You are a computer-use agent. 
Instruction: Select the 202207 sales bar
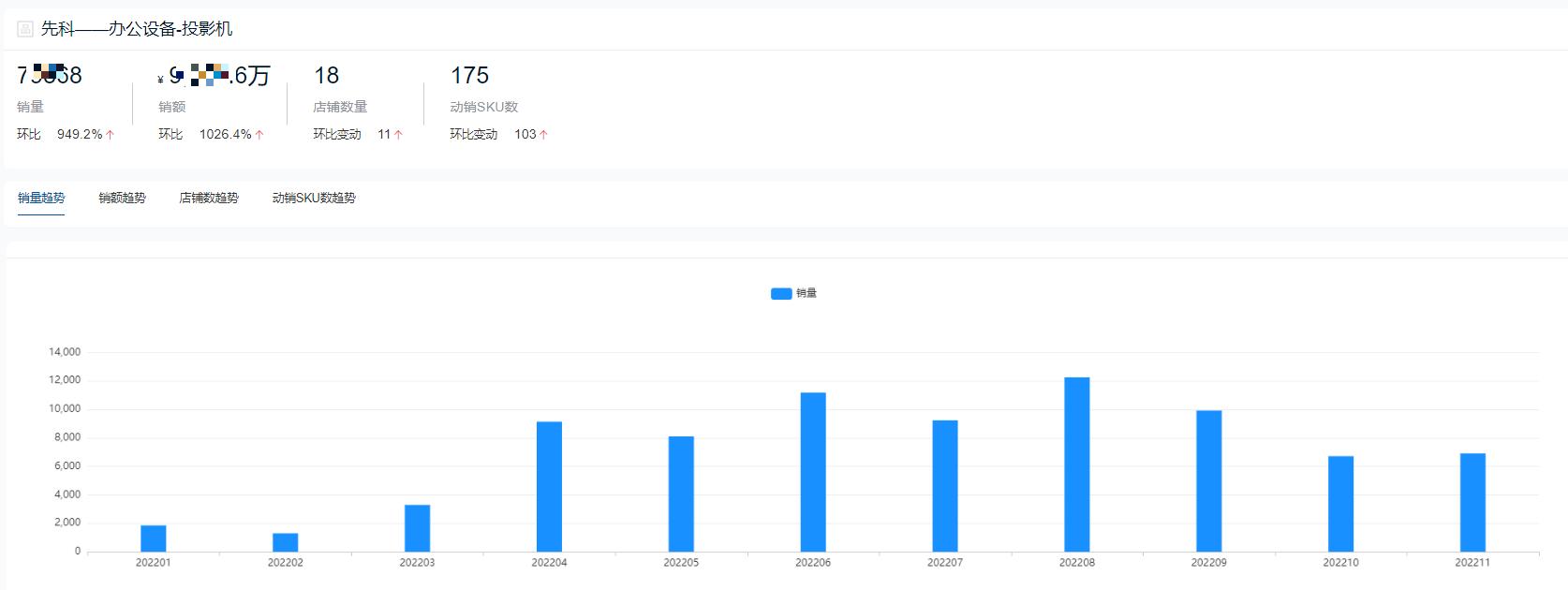click(x=945, y=486)
